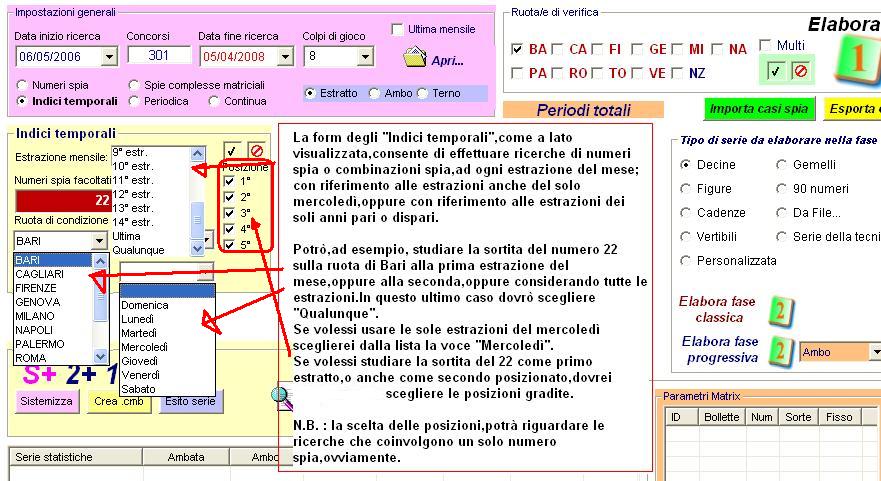Check the PA wheel checkbox
The height and width of the screenshot is (481, 881).
517,73
